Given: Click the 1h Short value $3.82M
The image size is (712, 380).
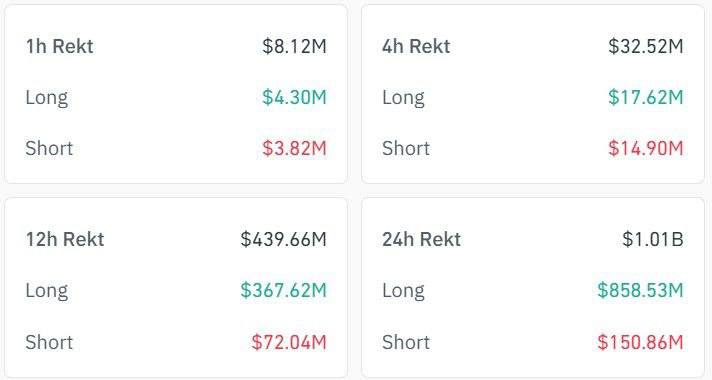Looking at the screenshot, I should click(x=294, y=148).
